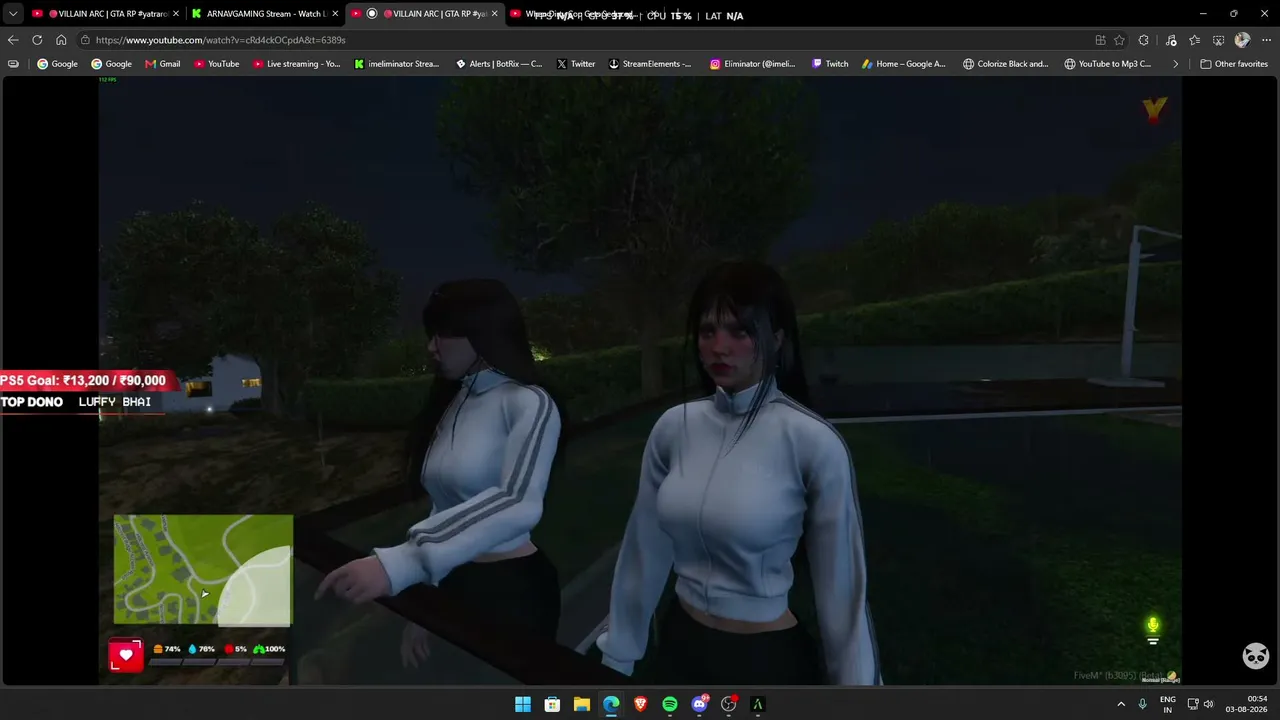1280x720 pixels.
Task: Open File Explorer from the taskbar
Action: point(581,704)
